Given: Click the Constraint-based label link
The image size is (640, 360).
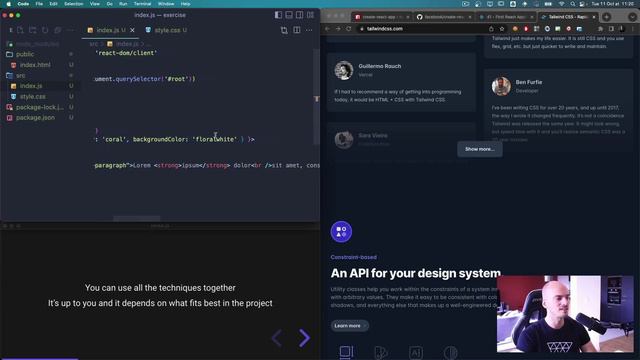Looking at the screenshot, I should click(353, 257).
